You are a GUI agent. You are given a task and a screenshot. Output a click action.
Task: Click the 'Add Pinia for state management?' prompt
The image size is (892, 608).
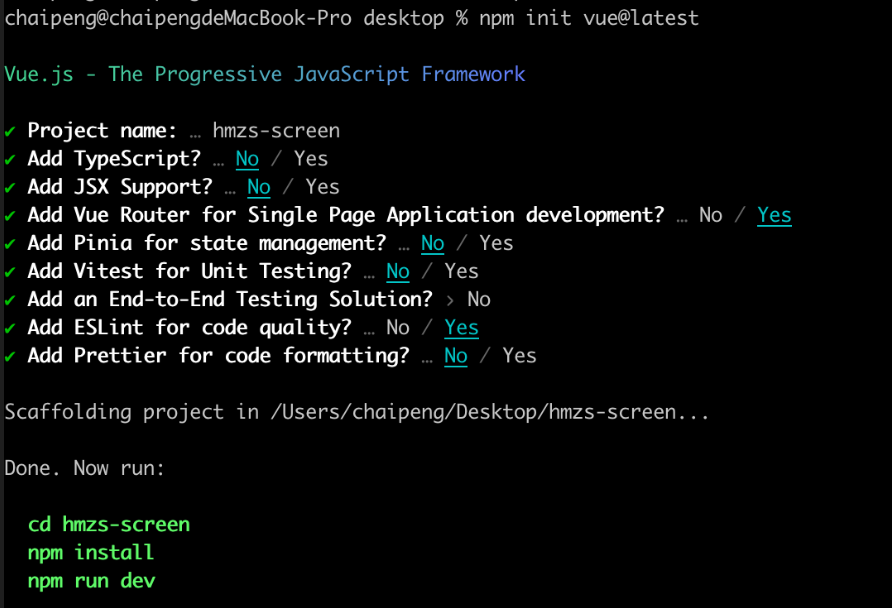point(207,243)
